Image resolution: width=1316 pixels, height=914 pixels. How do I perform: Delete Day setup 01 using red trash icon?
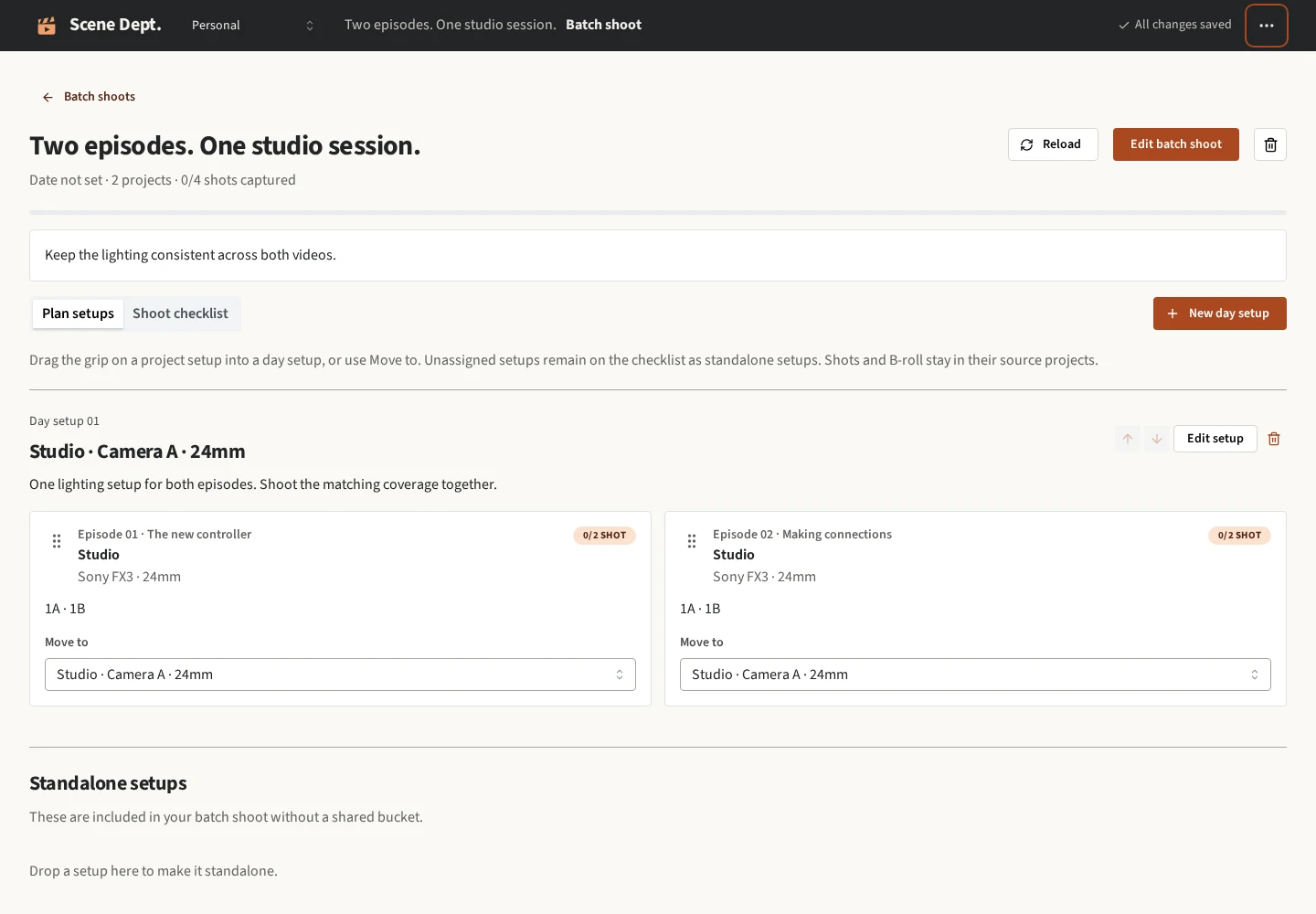point(1274,439)
